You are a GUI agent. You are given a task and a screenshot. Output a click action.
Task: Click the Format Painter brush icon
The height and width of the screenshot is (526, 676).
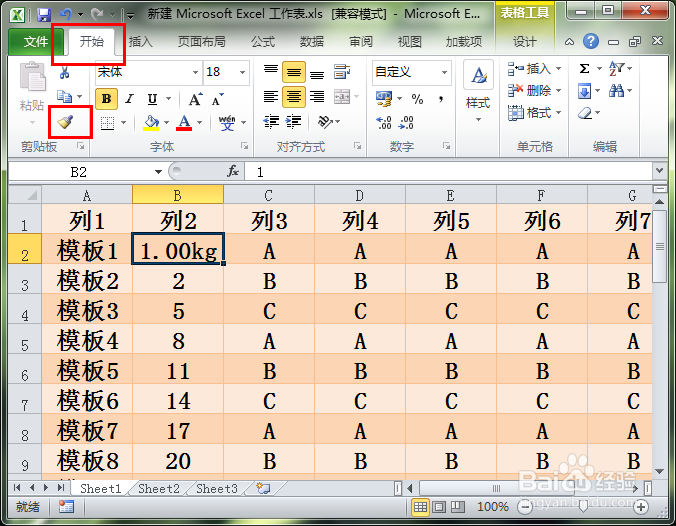(x=66, y=122)
